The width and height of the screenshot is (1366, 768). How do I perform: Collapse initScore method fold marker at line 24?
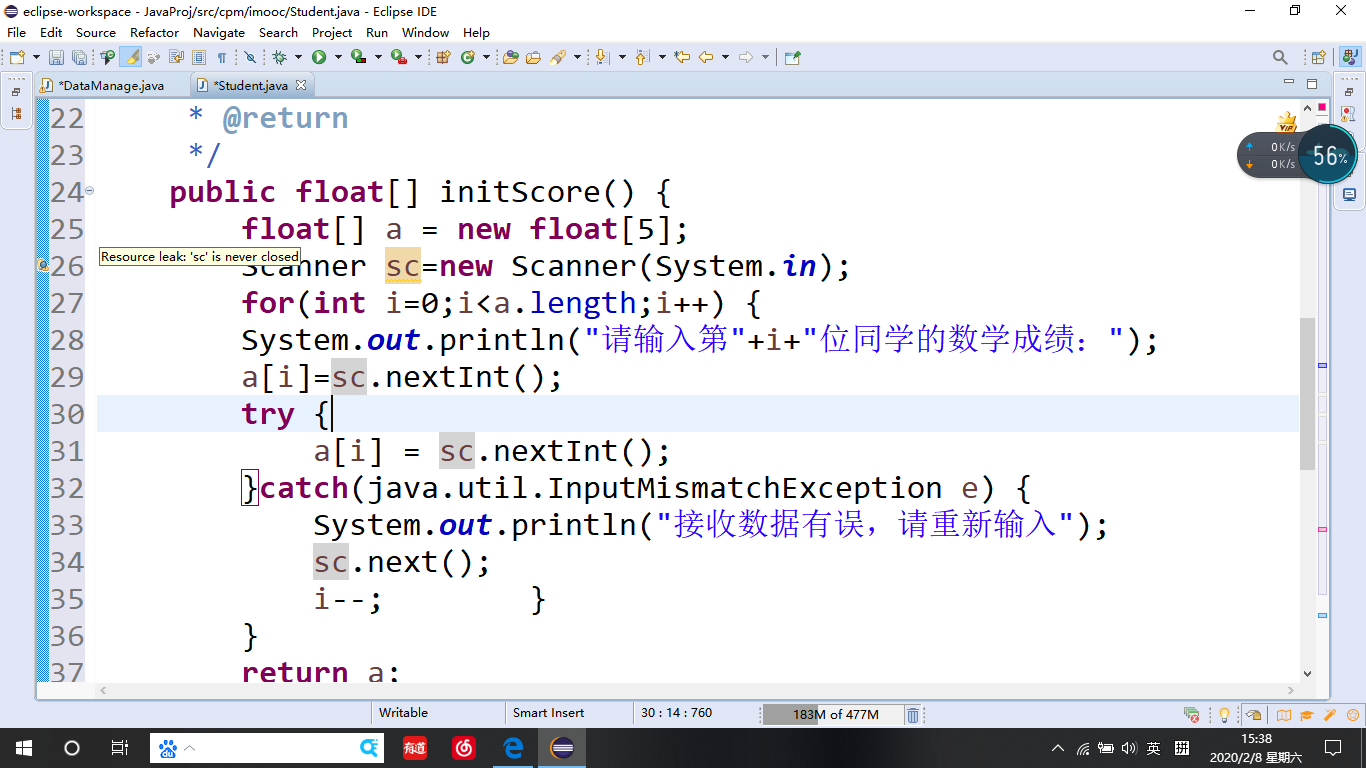[x=90, y=190]
